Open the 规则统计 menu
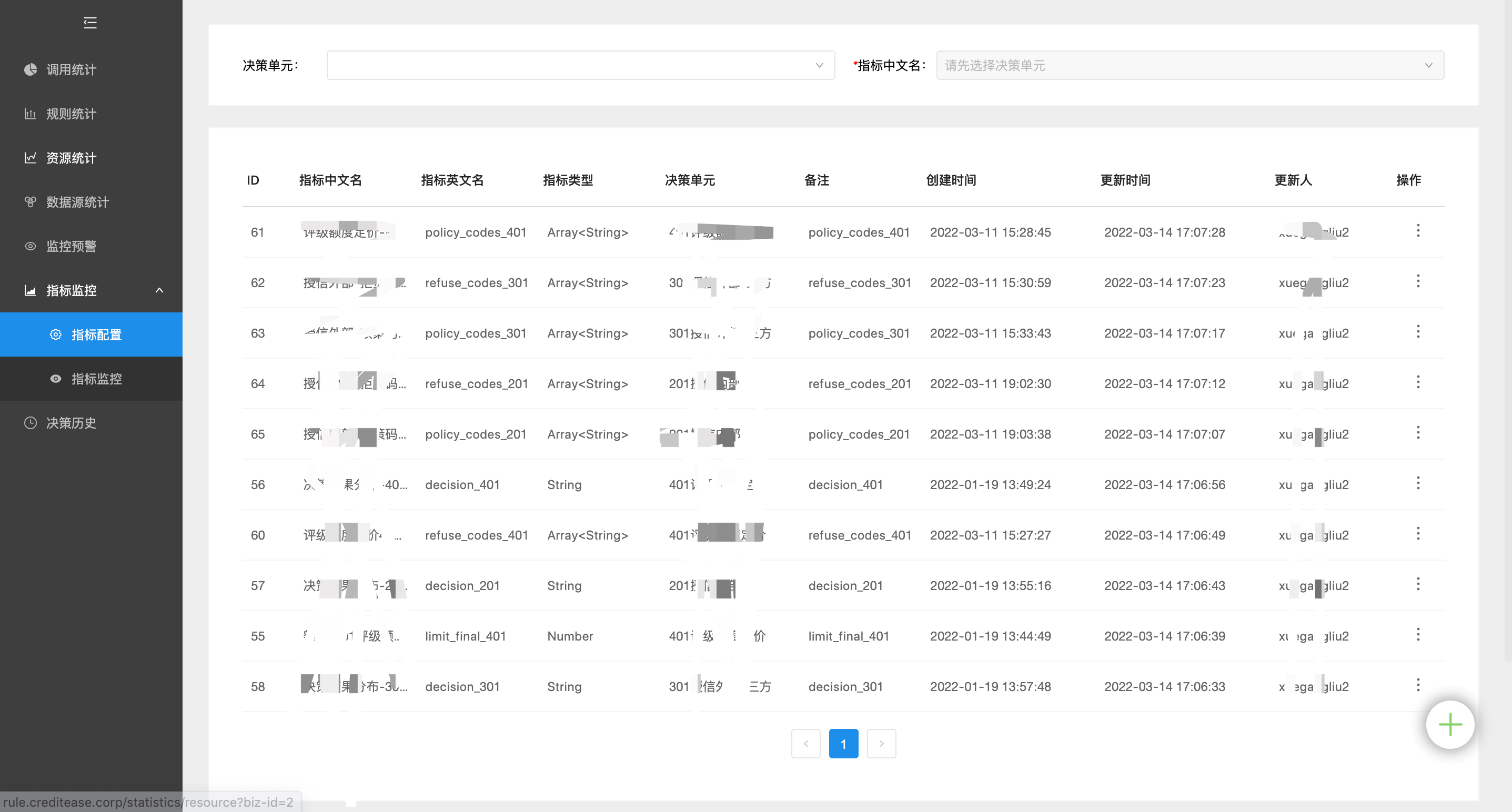 click(91, 114)
